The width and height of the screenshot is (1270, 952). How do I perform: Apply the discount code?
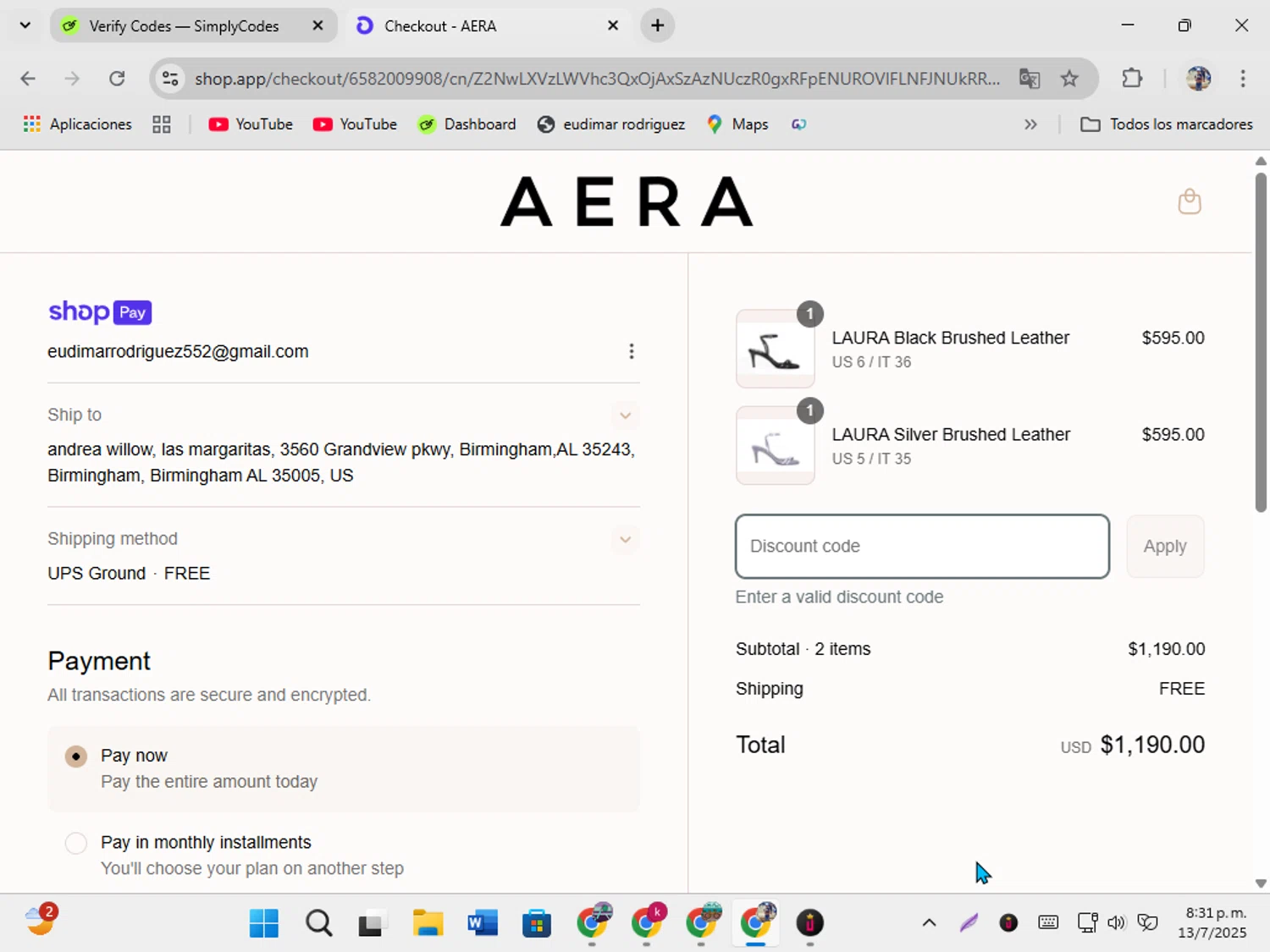click(x=1165, y=547)
